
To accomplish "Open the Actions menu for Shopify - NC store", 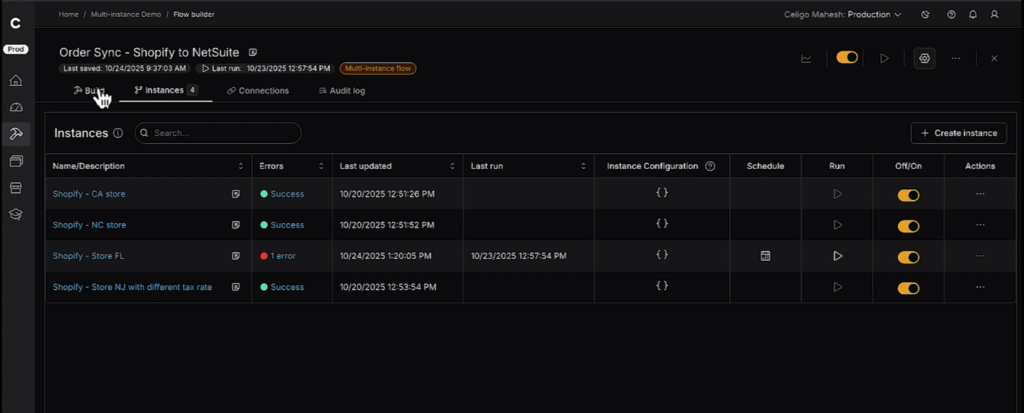I will click(980, 225).
